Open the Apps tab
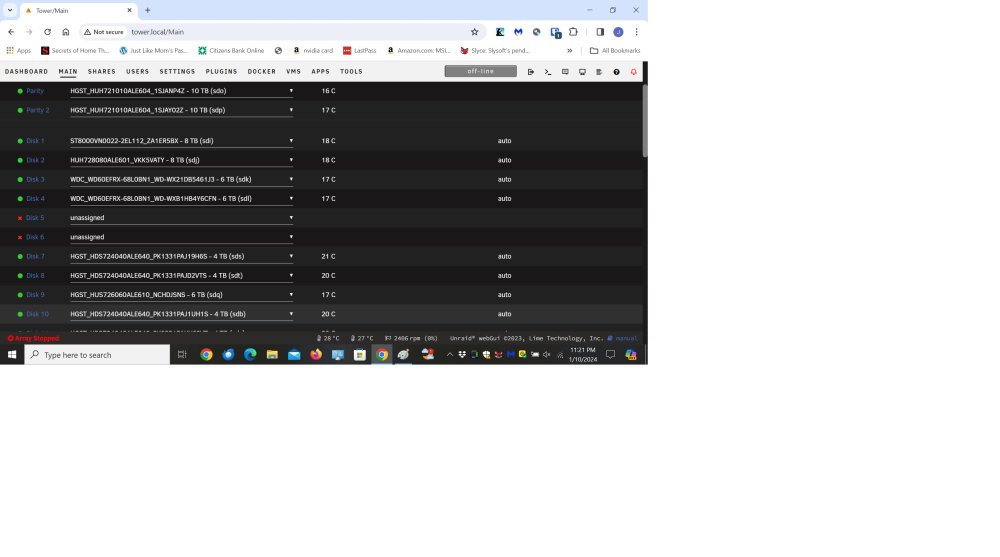 point(320,71)
